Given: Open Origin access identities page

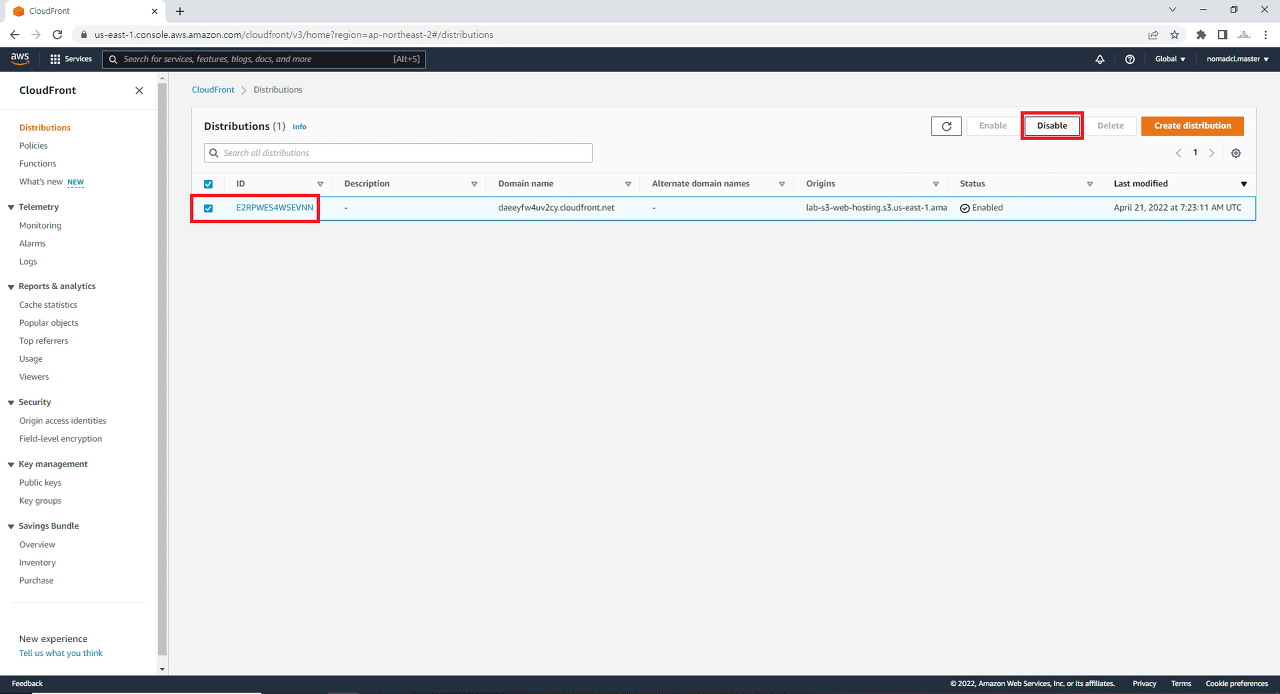Looking at the screenshot, I should [x=63, y=421].
